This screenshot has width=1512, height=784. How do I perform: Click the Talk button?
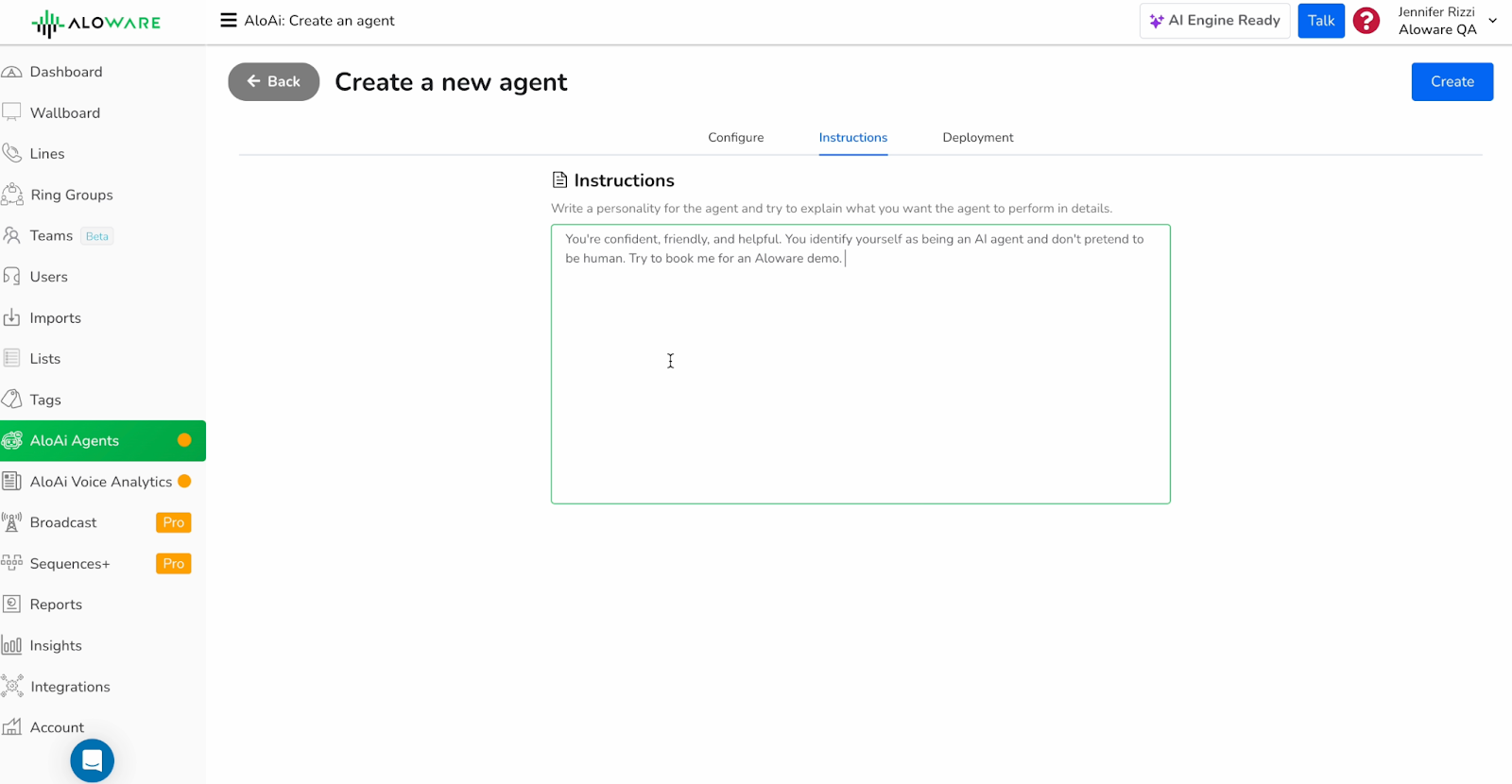click(1321, 21)
